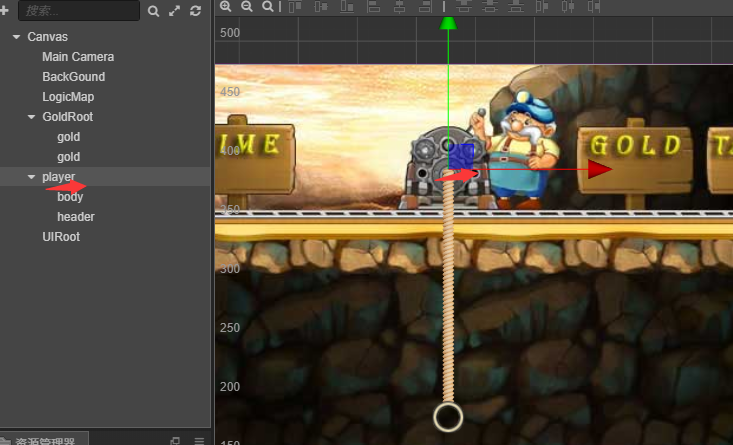Click the green Y-axis gizmo arrowhead
The width and height of the screenshot is (733, 445).
click(448, 23)
